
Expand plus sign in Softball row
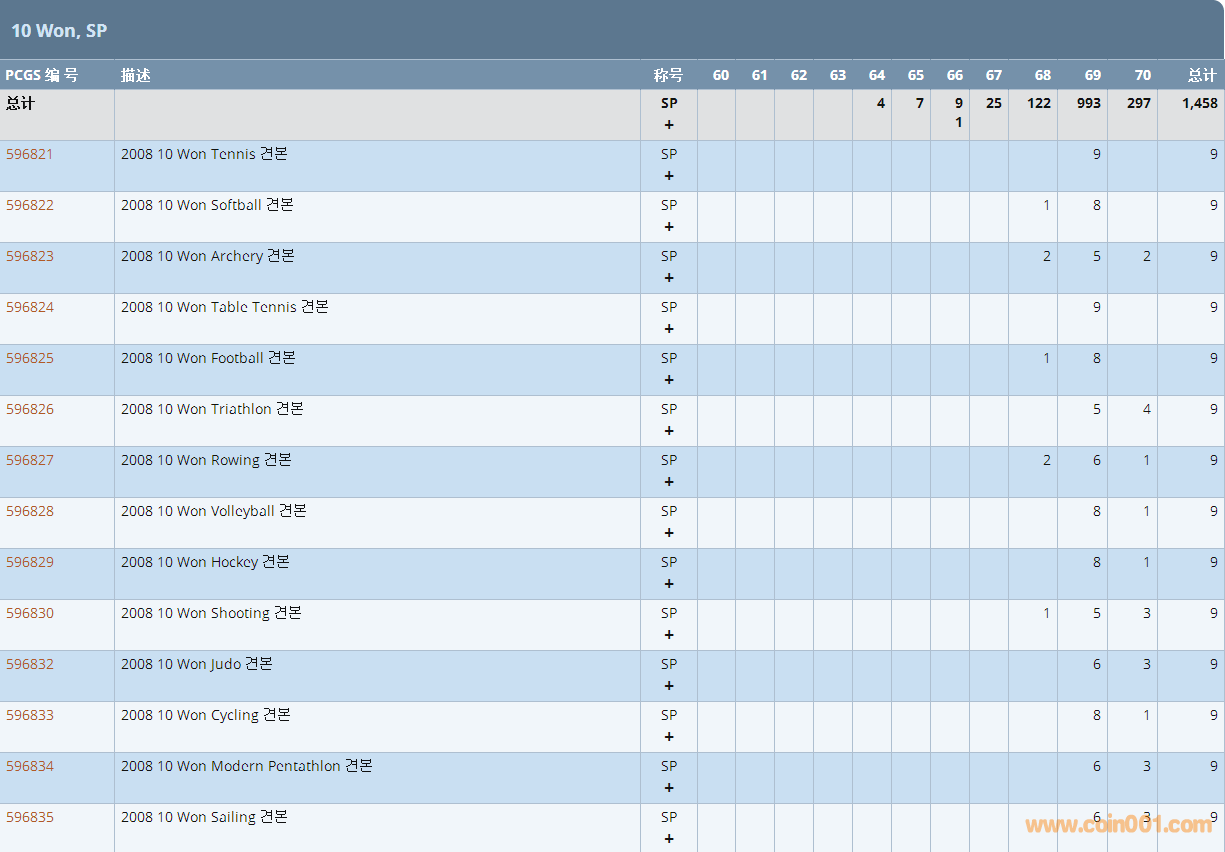click(x=669, y=227)
